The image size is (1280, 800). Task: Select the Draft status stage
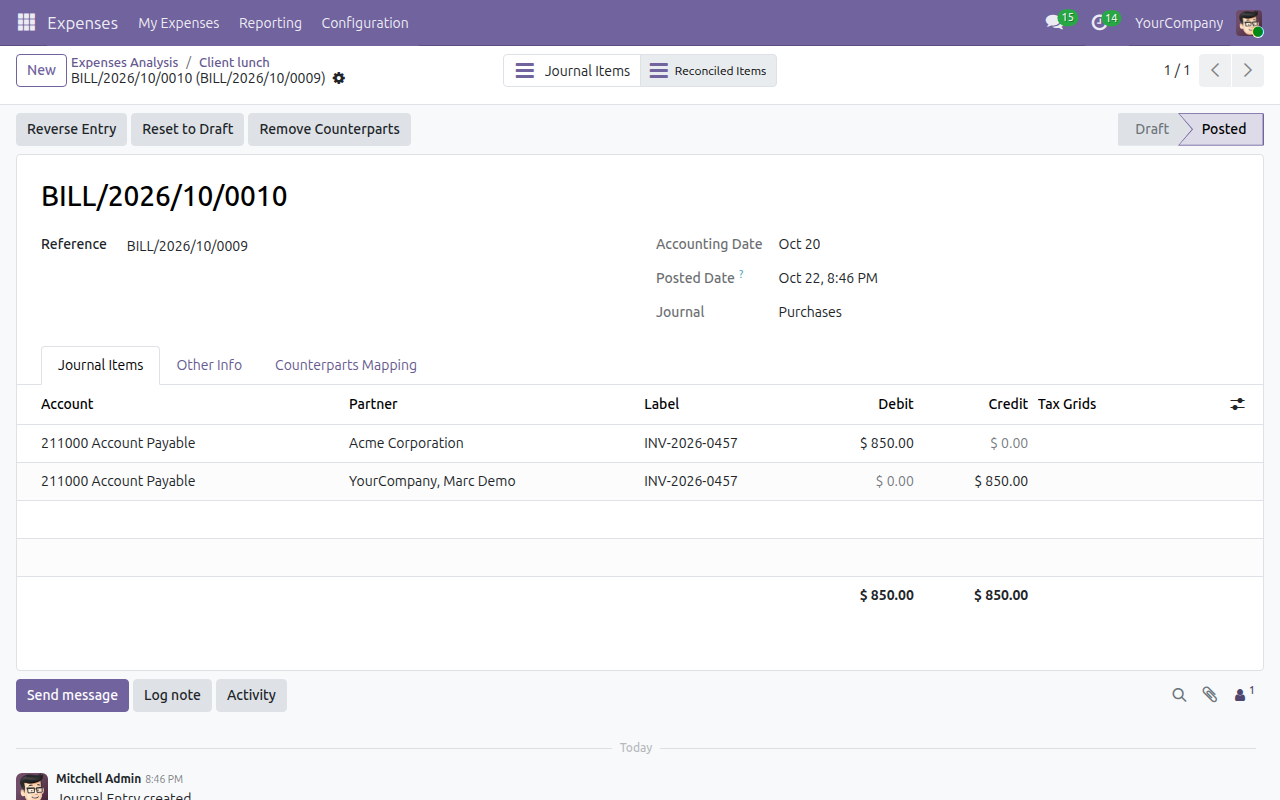[1152, 129]
